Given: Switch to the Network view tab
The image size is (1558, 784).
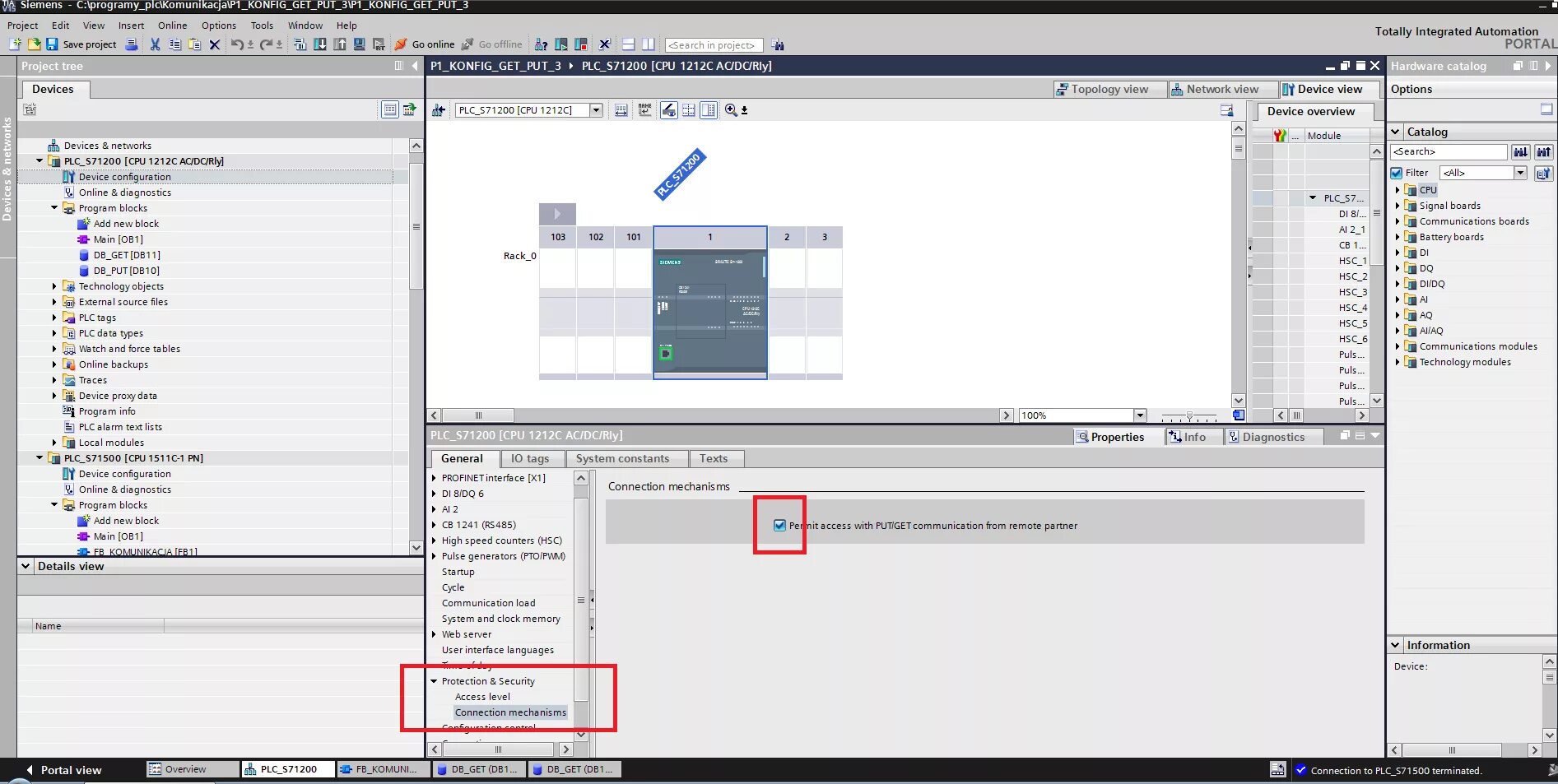Looking at the screenshot, I should [x=1222, y=89].
